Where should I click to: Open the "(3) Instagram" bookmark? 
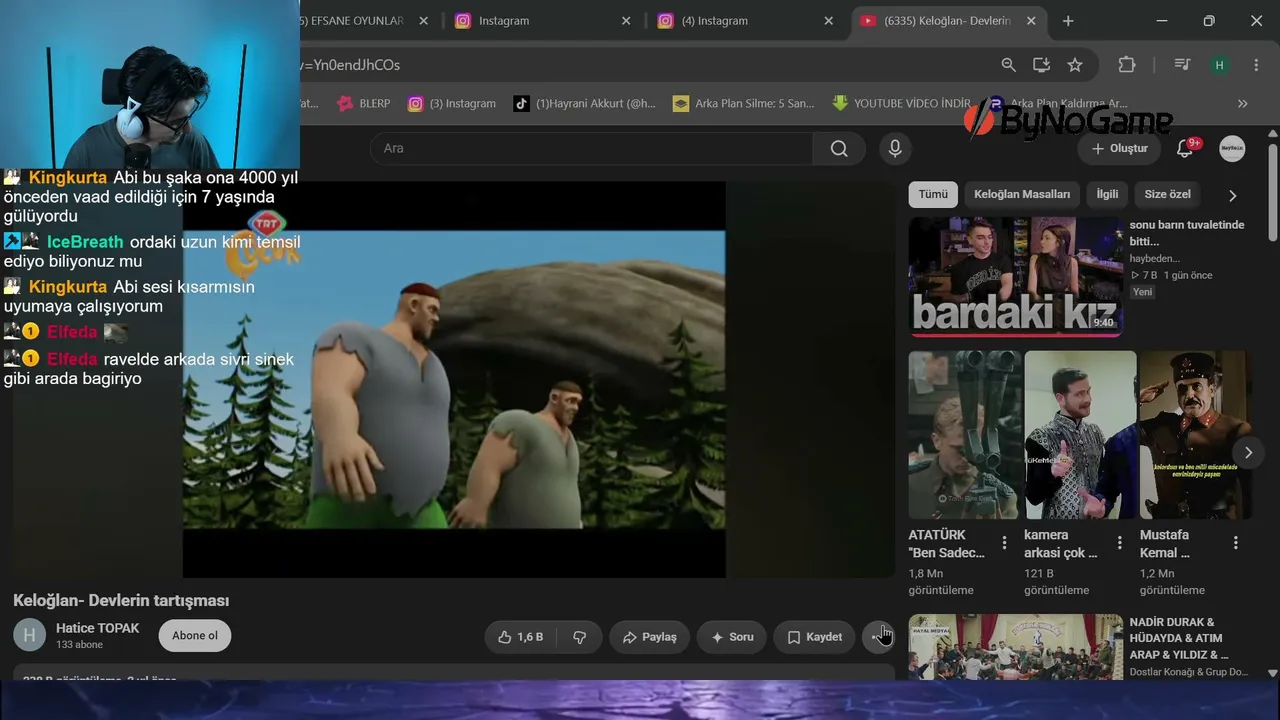click(452, 103)
